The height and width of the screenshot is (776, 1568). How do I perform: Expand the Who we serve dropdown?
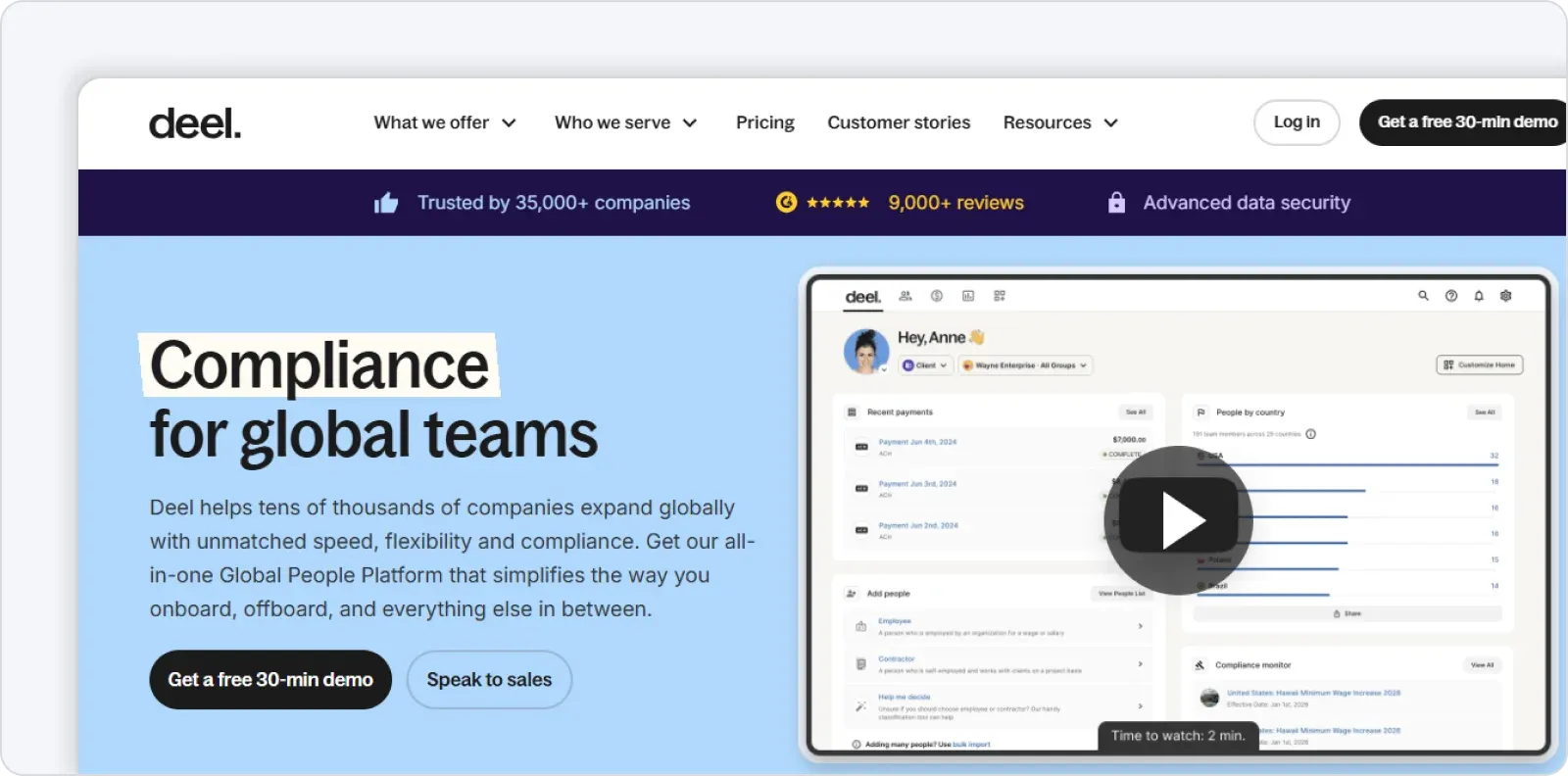[x=625, y=122]
